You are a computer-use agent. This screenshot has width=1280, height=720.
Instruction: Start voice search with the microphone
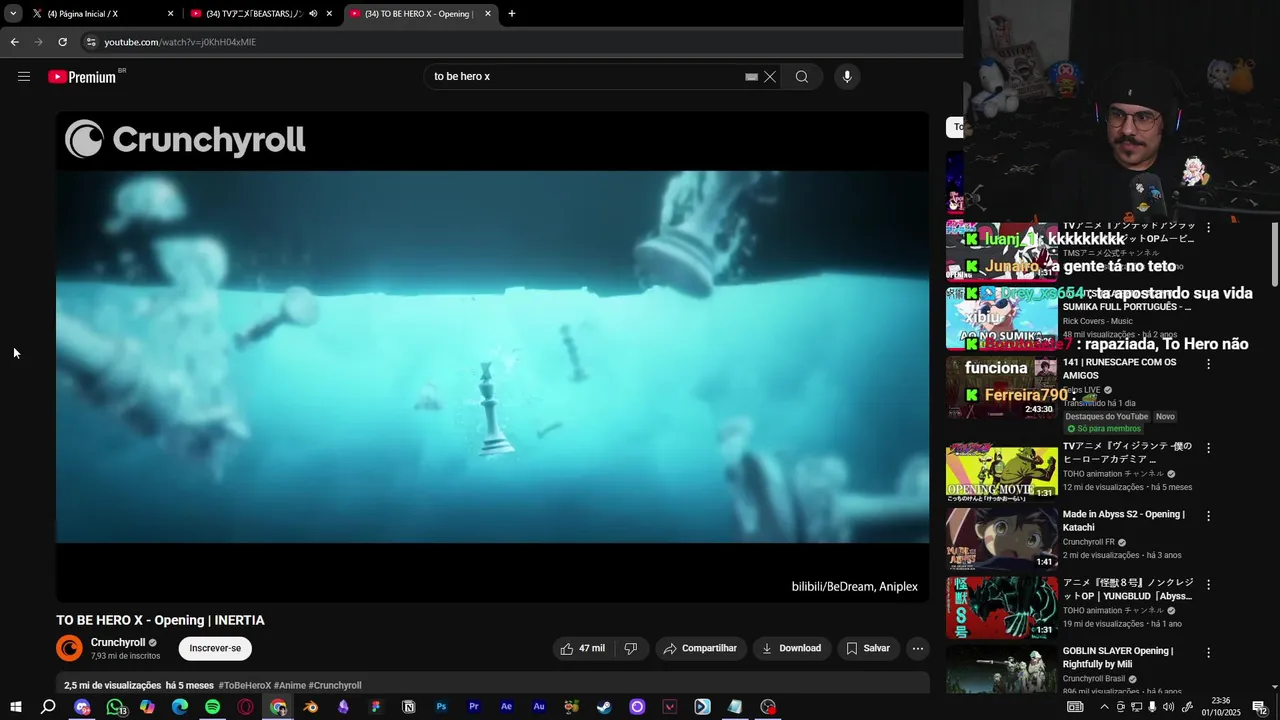pos(847,77)
